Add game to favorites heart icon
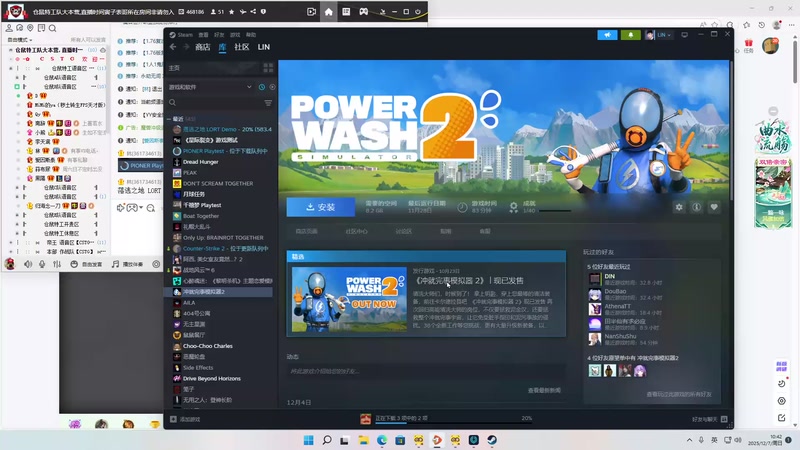The height and width of the screenshot is (450, 800). [714, 207]
